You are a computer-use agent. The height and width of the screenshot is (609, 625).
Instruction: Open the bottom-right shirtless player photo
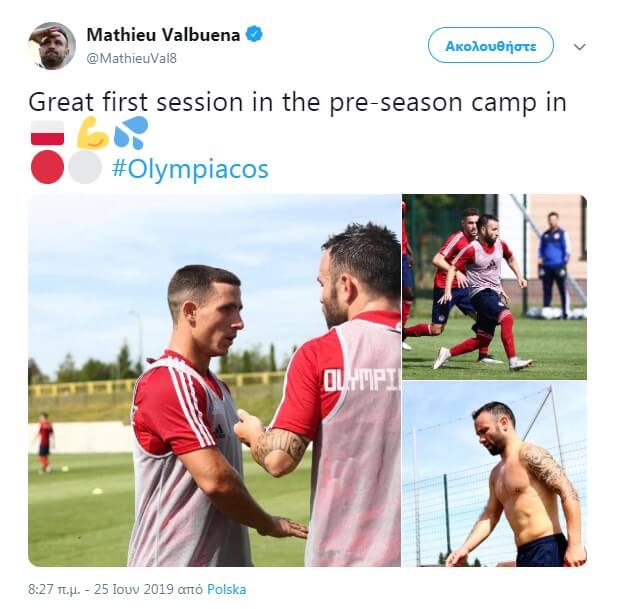pyautogui.click(x=494, y=474)
